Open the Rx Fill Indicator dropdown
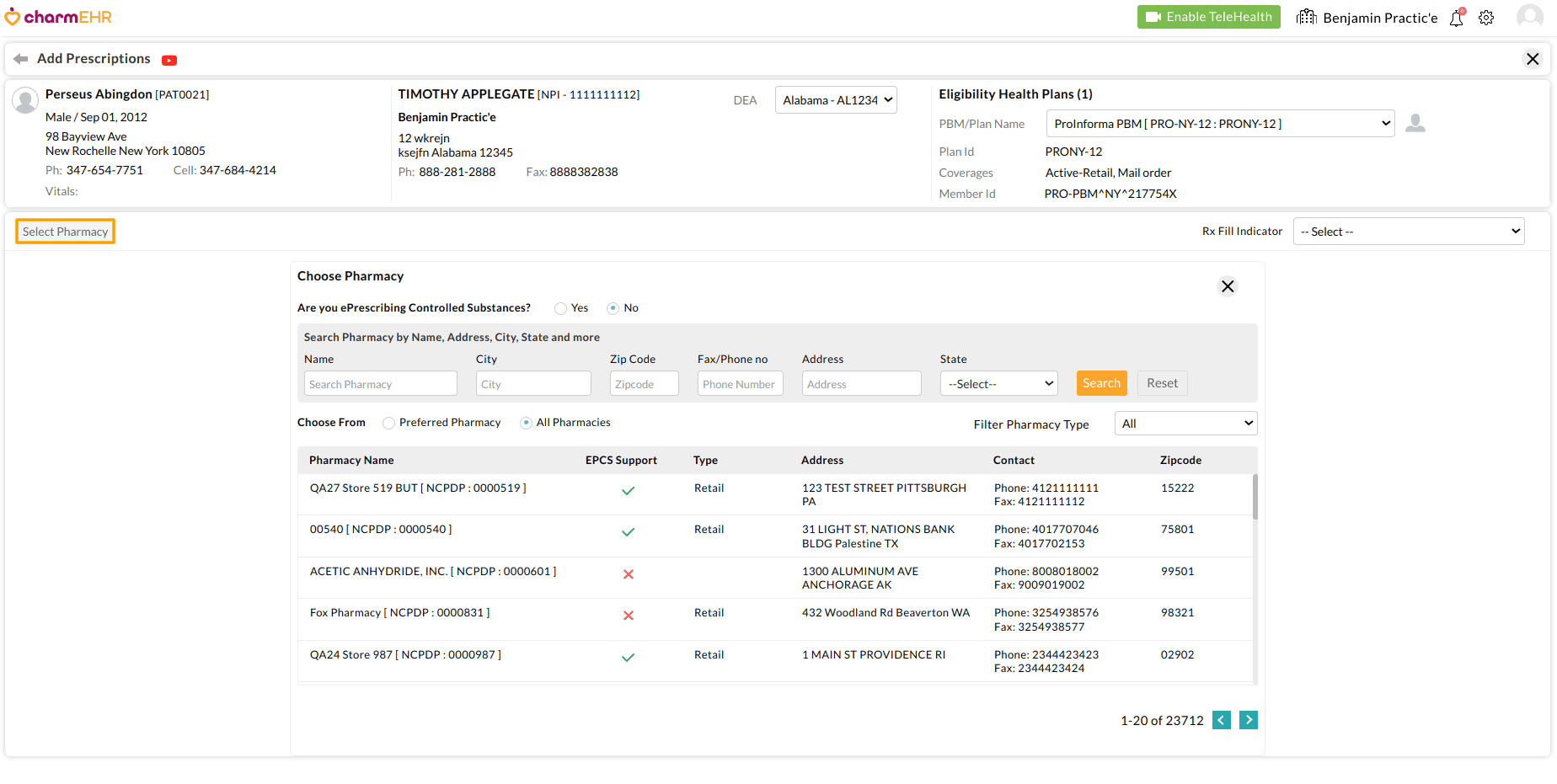The image size is (1557, 784). [x=1408, y=232]
